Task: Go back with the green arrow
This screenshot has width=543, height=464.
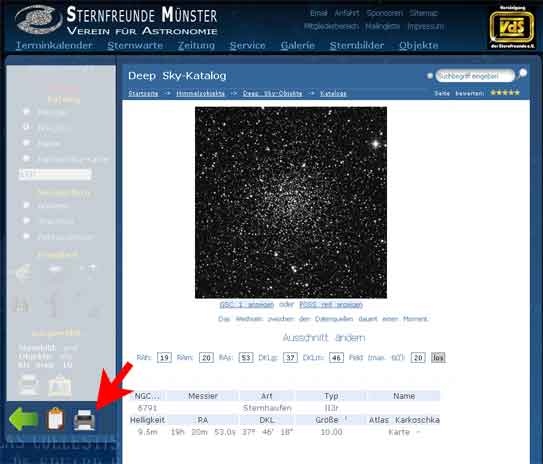Action: point(24,419)
